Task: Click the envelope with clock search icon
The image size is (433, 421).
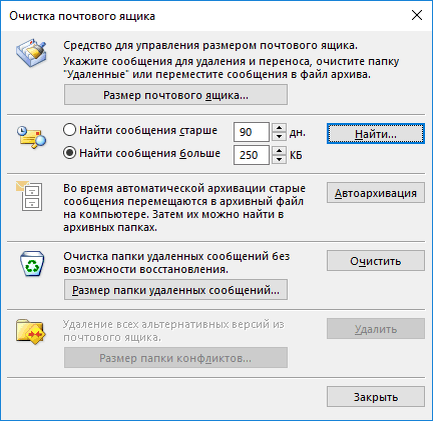Action: 31,137
